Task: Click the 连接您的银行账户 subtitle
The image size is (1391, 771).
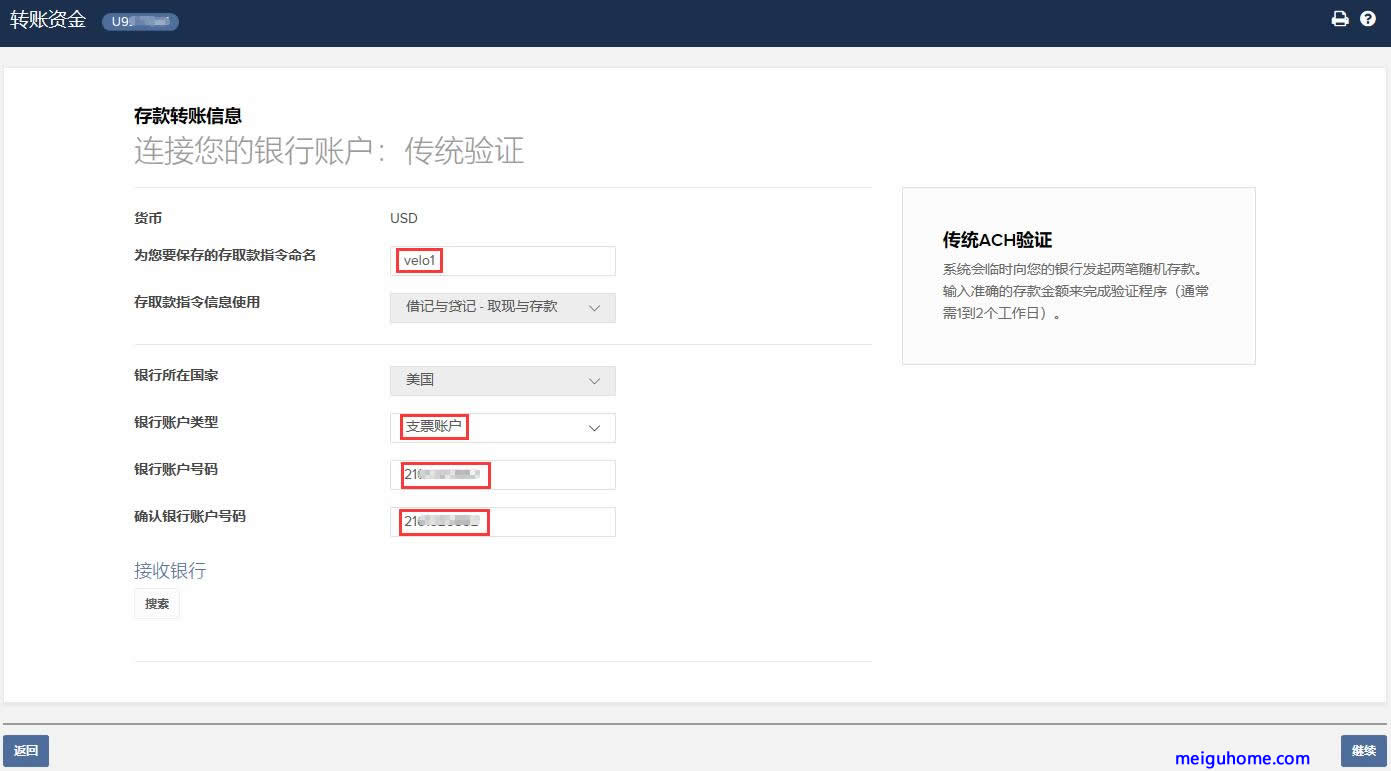Action: click(329, 151)
